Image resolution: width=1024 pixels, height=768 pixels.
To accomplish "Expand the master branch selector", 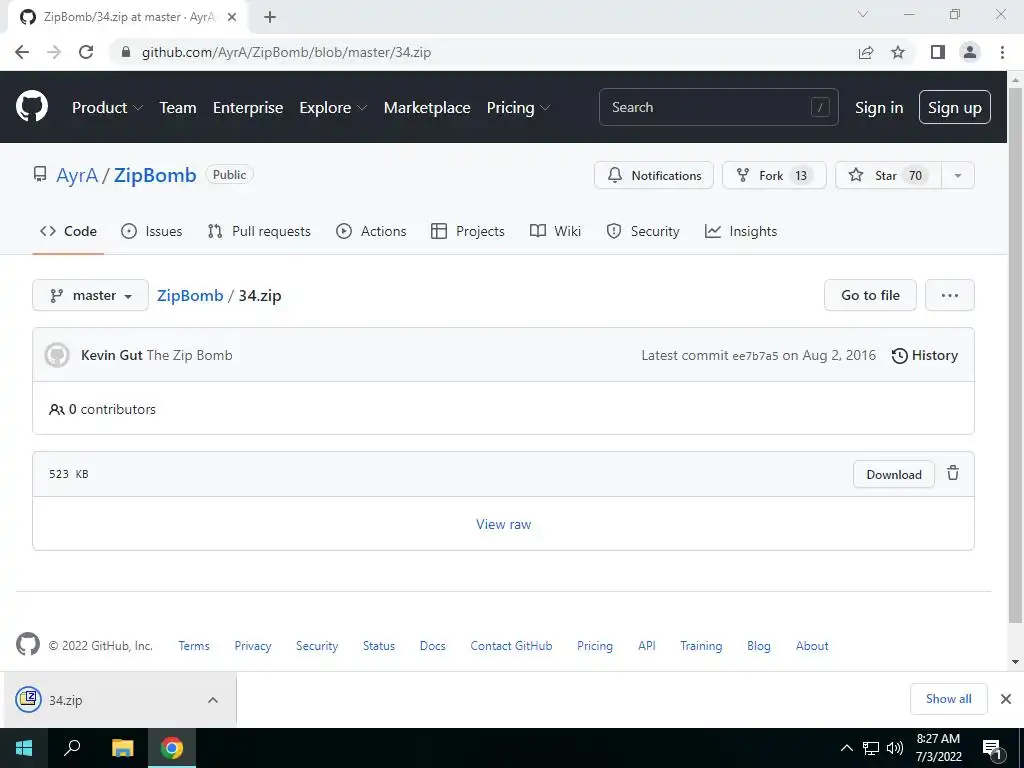I will [x=90, y=295].
